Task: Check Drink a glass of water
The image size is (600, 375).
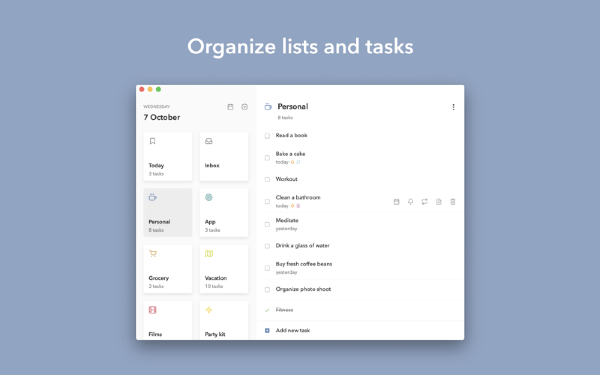Action: (267, 246)
